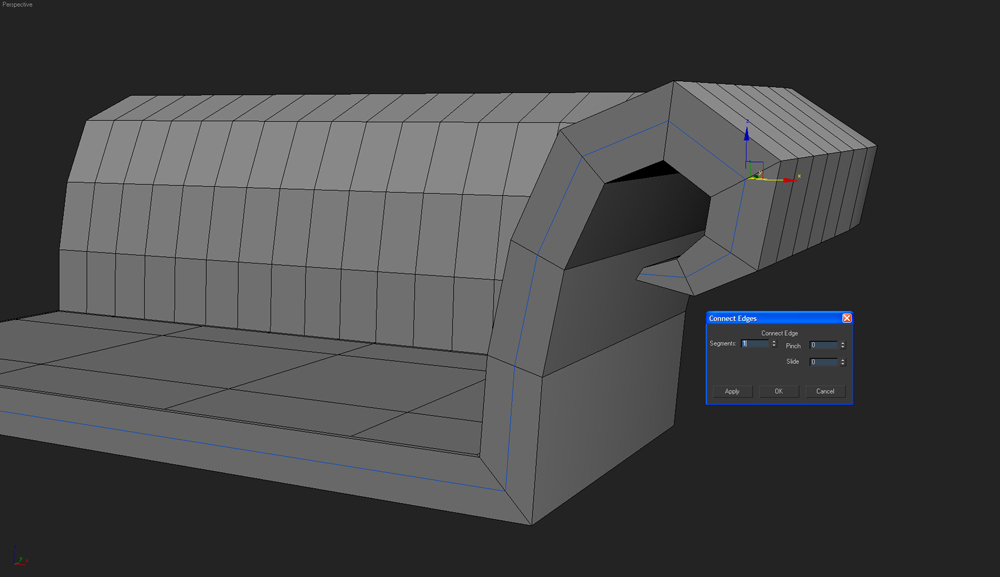The height and width of the screenshot is (577, 1000).
Task: Click the Slide value field
Action: pos(824,362)
